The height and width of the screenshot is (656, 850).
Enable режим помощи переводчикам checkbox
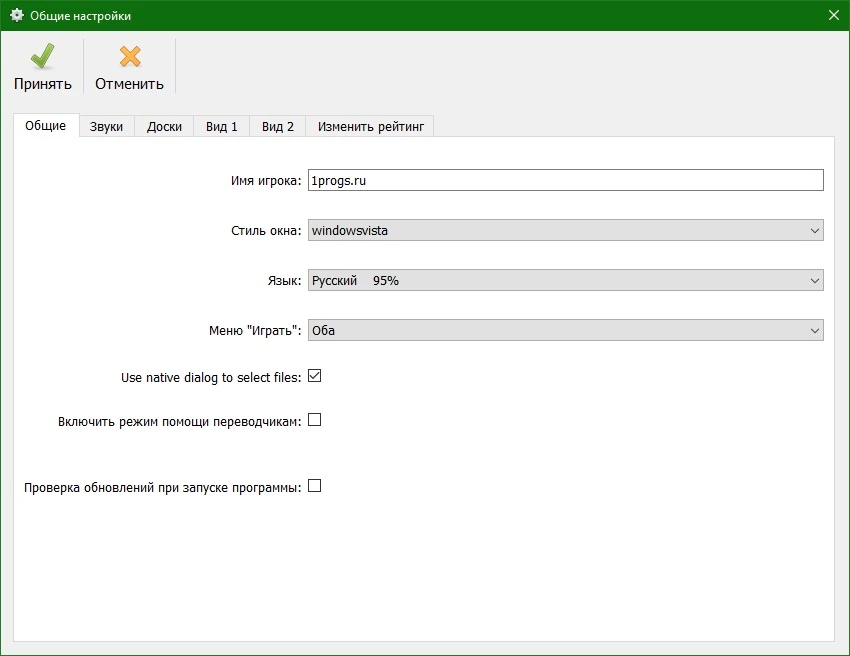point(314,420)
